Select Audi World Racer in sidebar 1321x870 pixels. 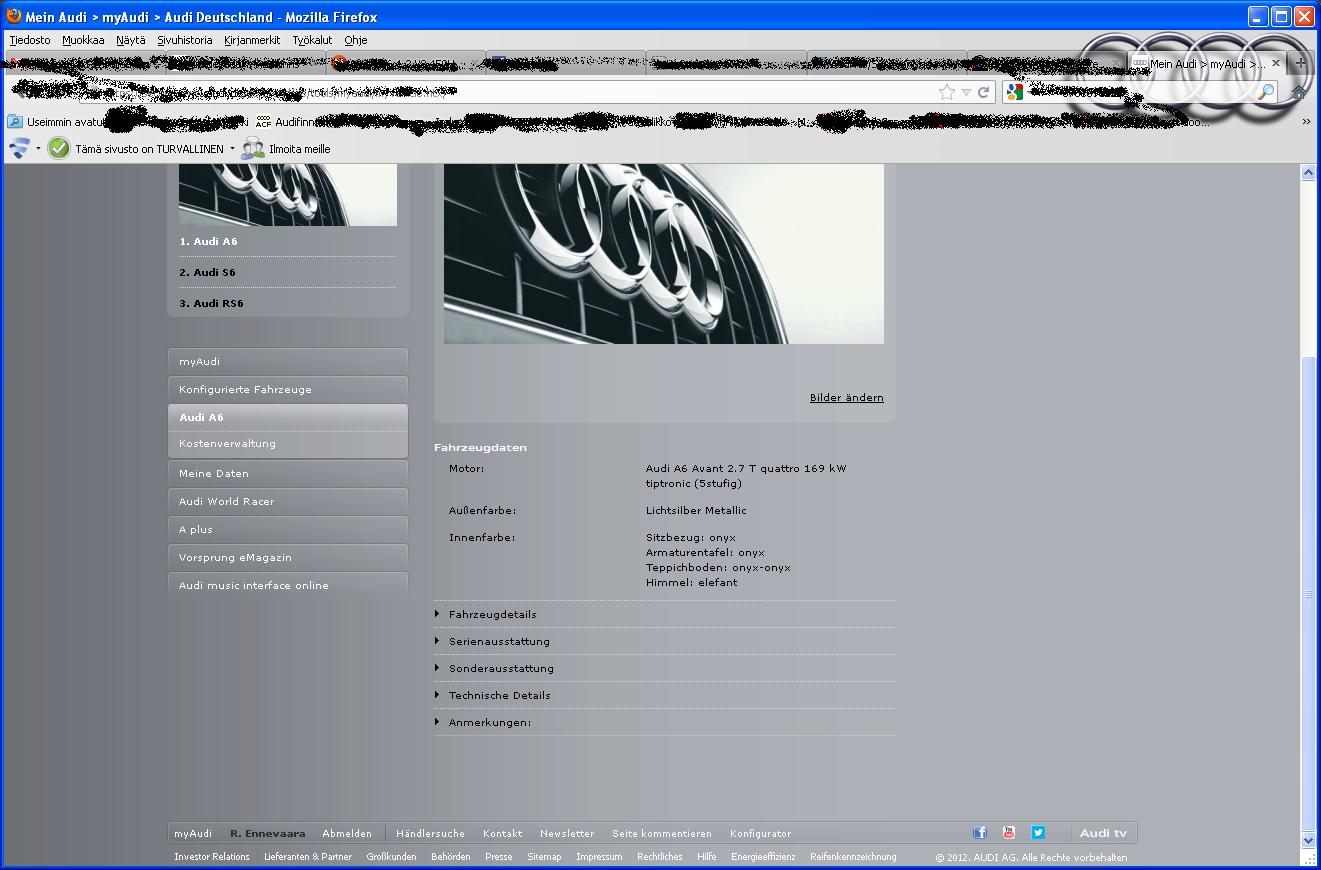pos(226,502)
